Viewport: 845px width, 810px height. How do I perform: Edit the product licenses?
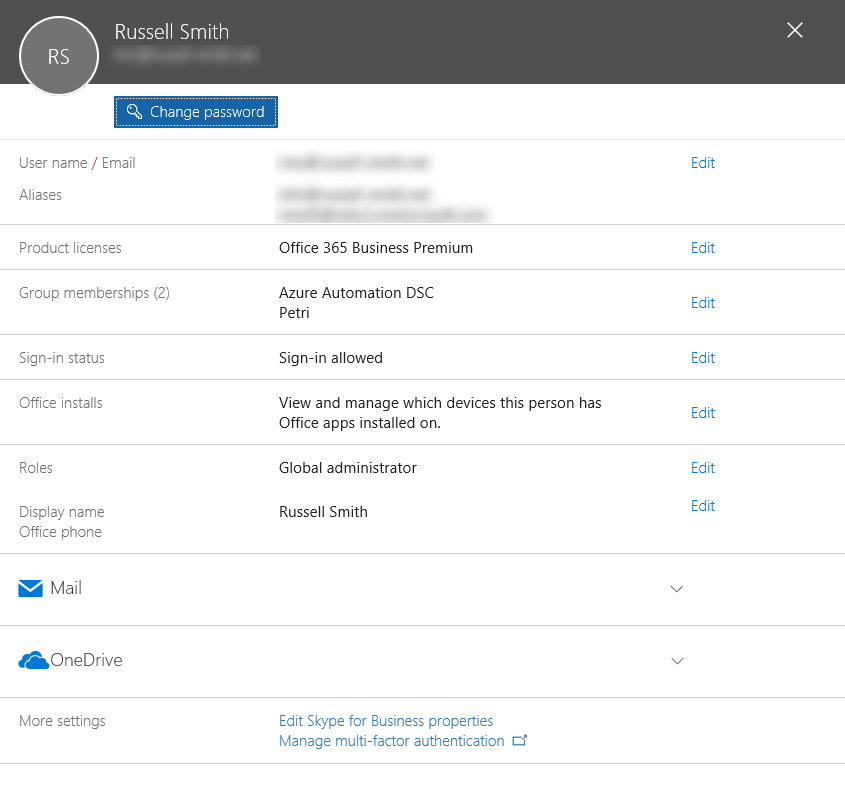(x=702, y=247)
